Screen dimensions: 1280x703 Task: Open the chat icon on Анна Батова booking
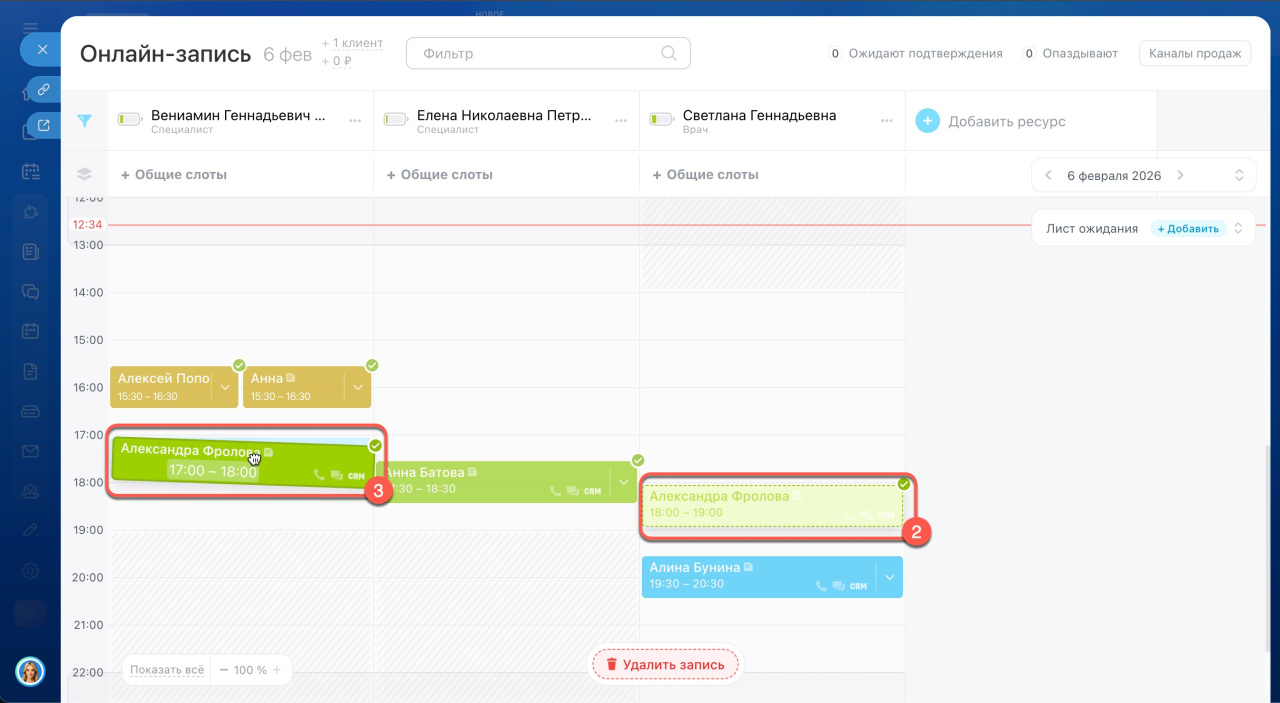572,491
